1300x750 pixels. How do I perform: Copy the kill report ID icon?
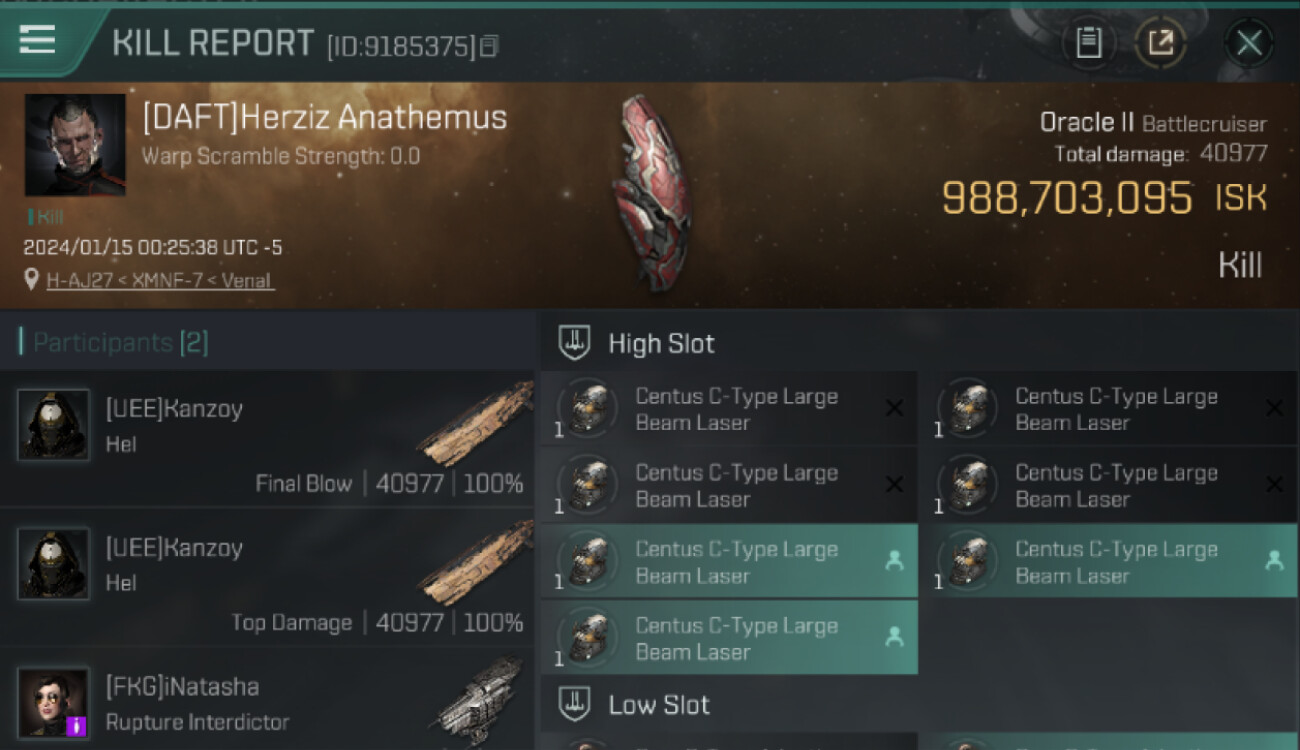click(x=488, y=46)
